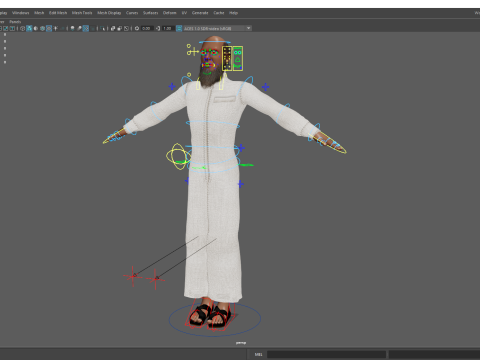Select the light blue head circle control
Screen dimensions: 480x360
tap(215, 42)
